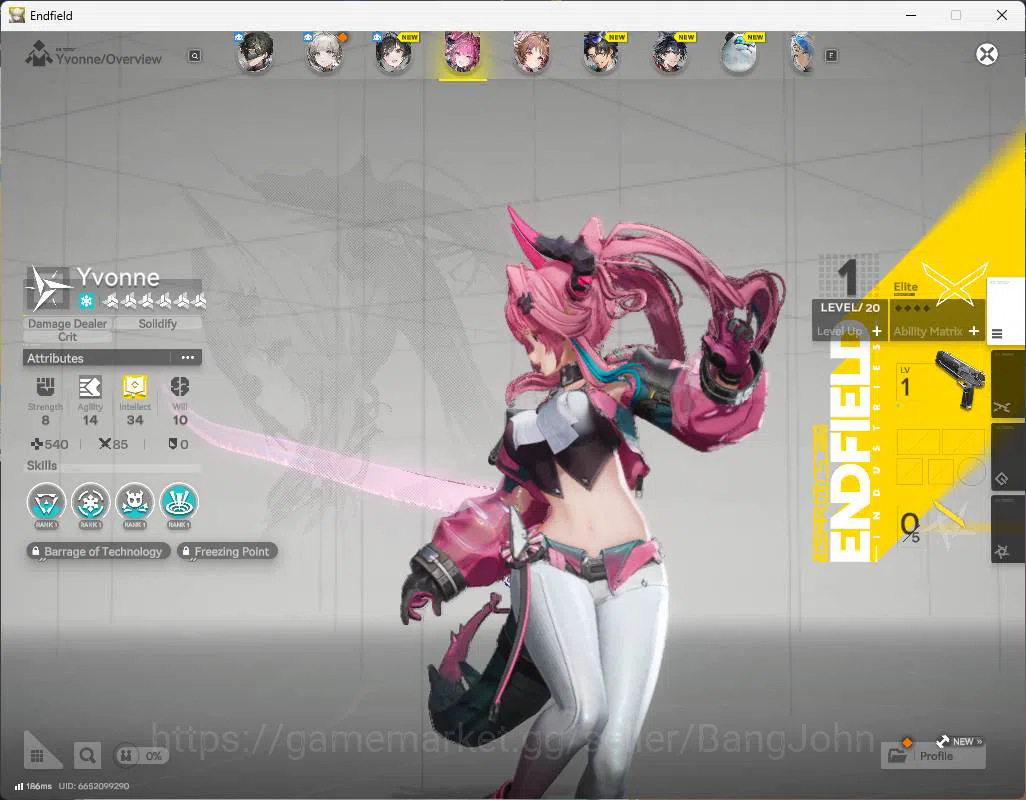Open the weapon side tab icon
The image size is (1026, 800).
click(1002, 408)
